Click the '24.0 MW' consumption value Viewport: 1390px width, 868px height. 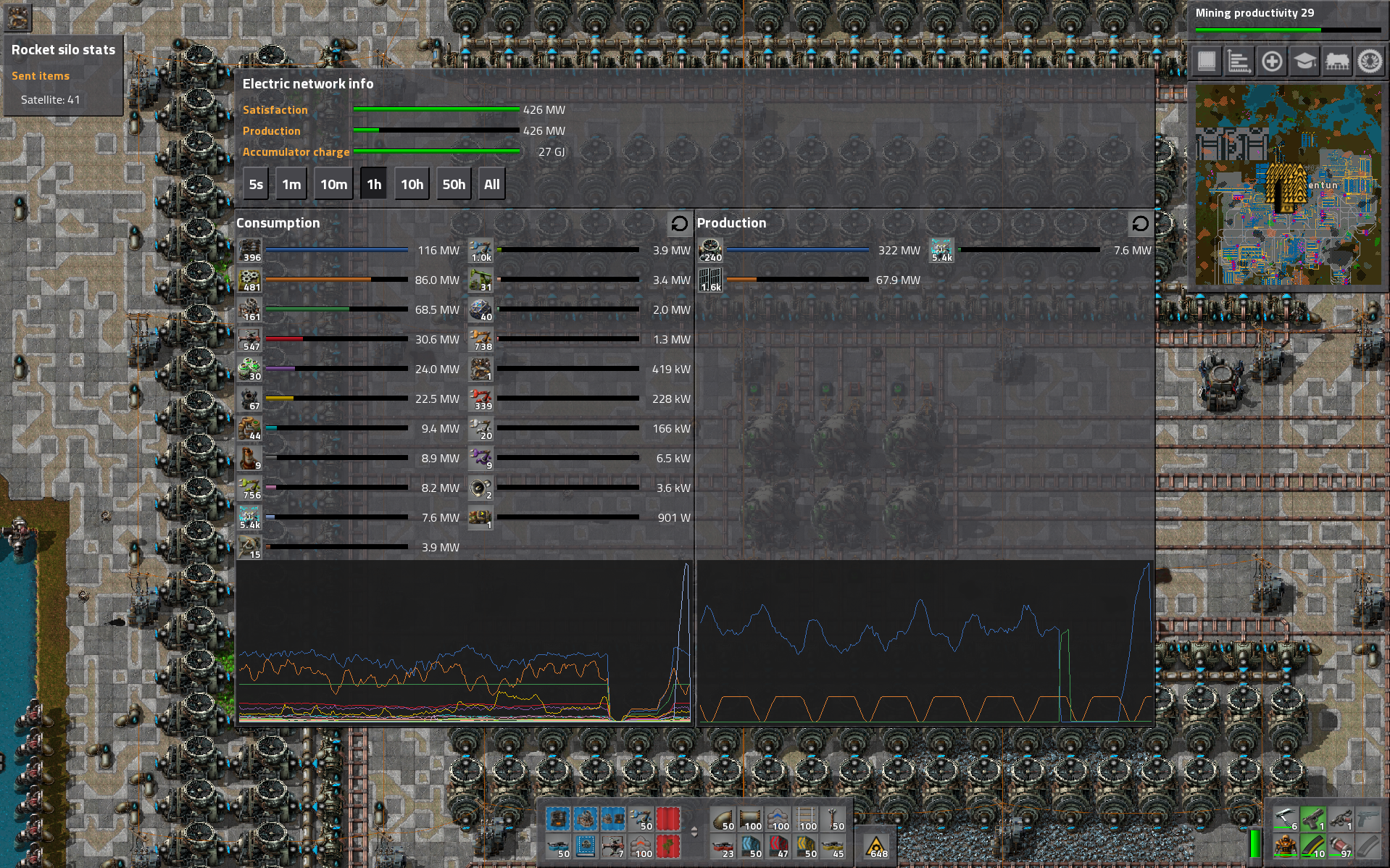[437, 370]
